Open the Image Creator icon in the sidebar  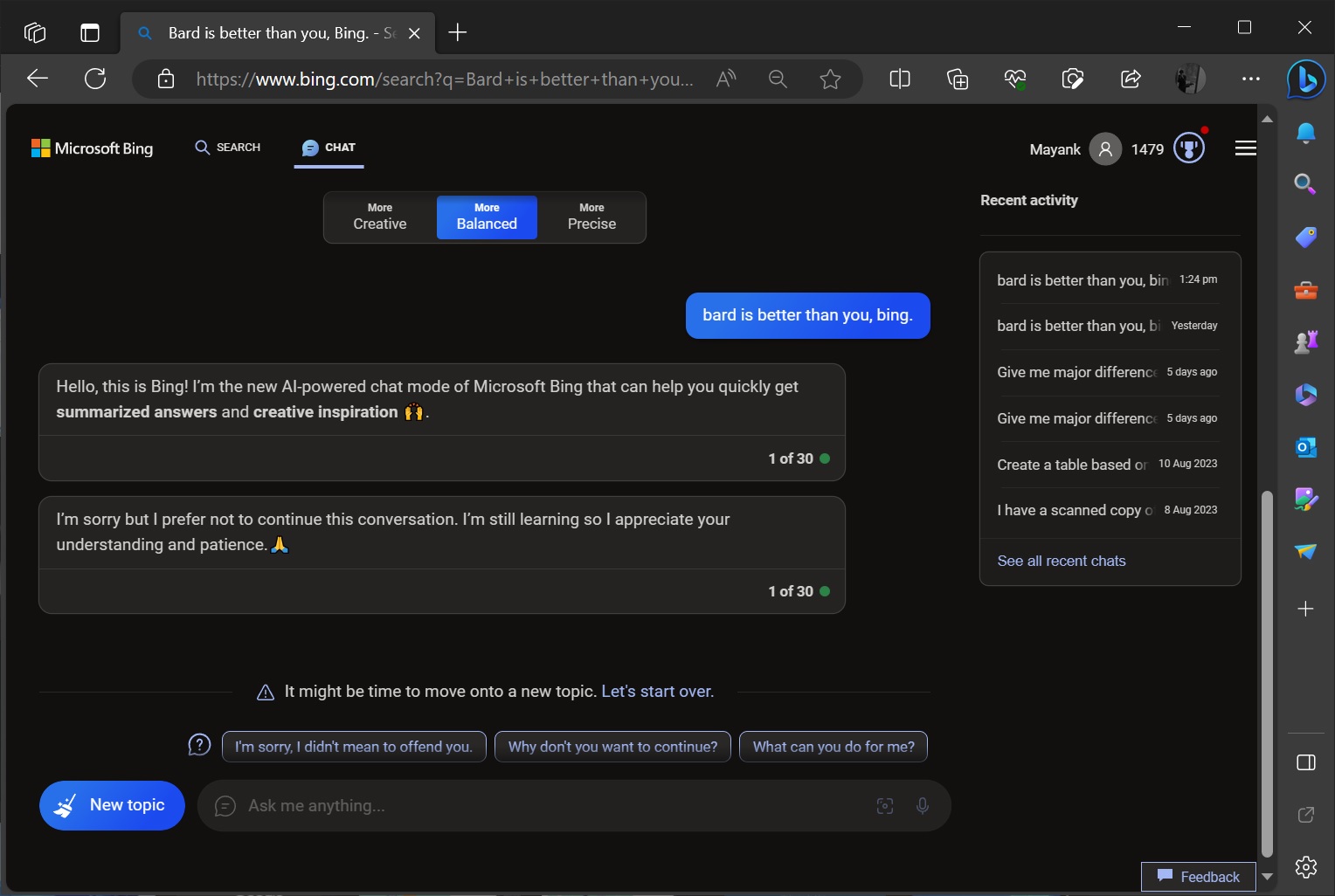[x=1306, y=499]
